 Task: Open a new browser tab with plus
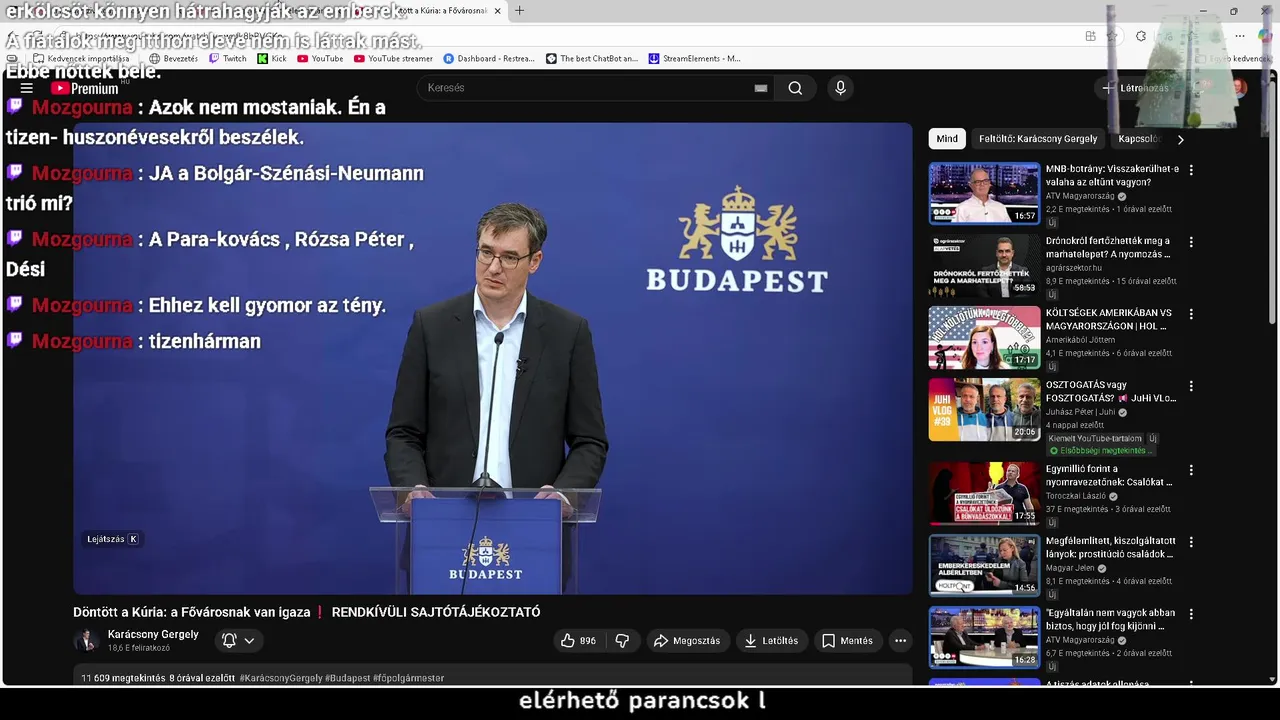point(519,11)
